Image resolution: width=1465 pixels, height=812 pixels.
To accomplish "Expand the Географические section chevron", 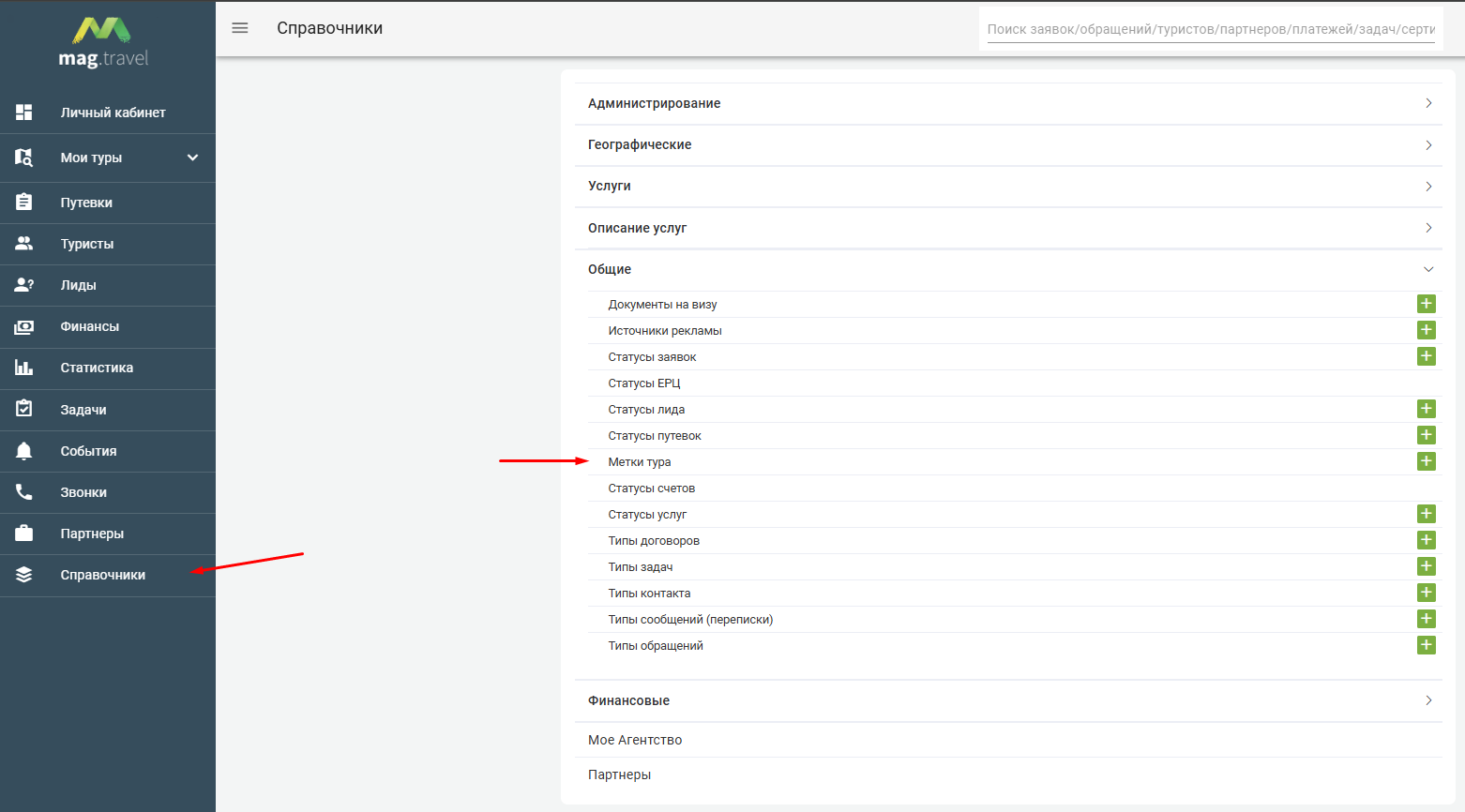I will pyautogui.click(x=1428, y=145).
